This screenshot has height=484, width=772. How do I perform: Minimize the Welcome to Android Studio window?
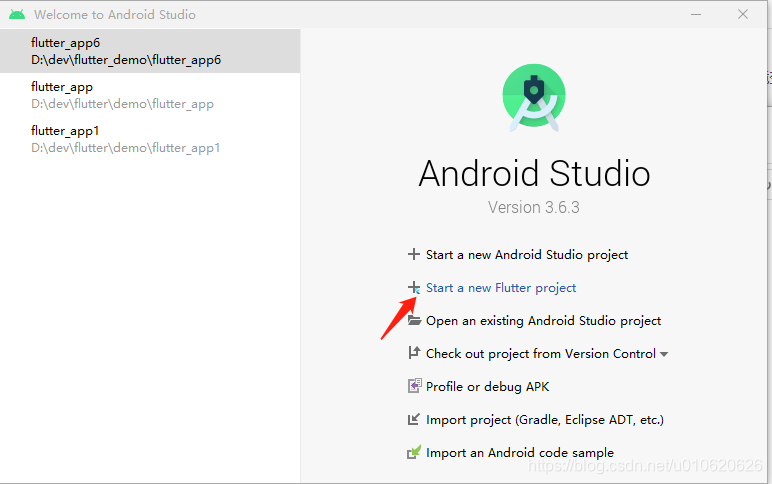point(696,14)
